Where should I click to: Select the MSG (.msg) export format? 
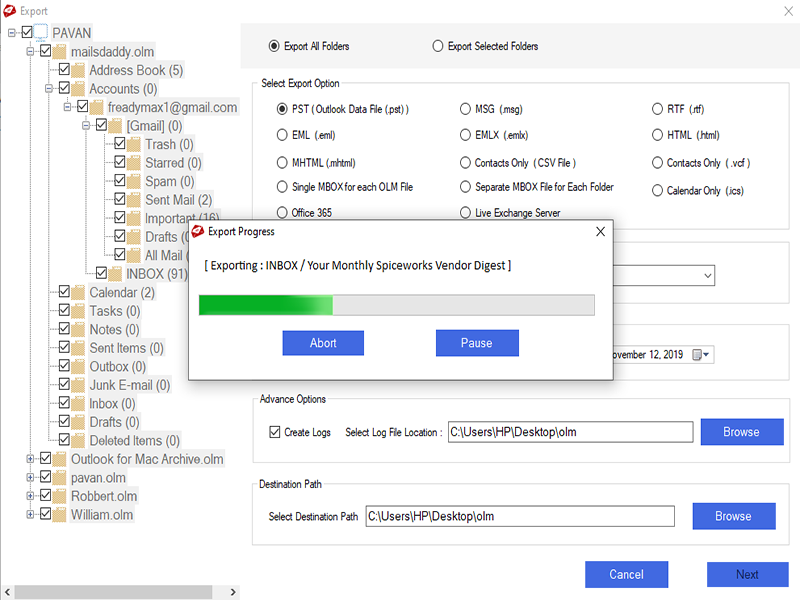point(466,108)
